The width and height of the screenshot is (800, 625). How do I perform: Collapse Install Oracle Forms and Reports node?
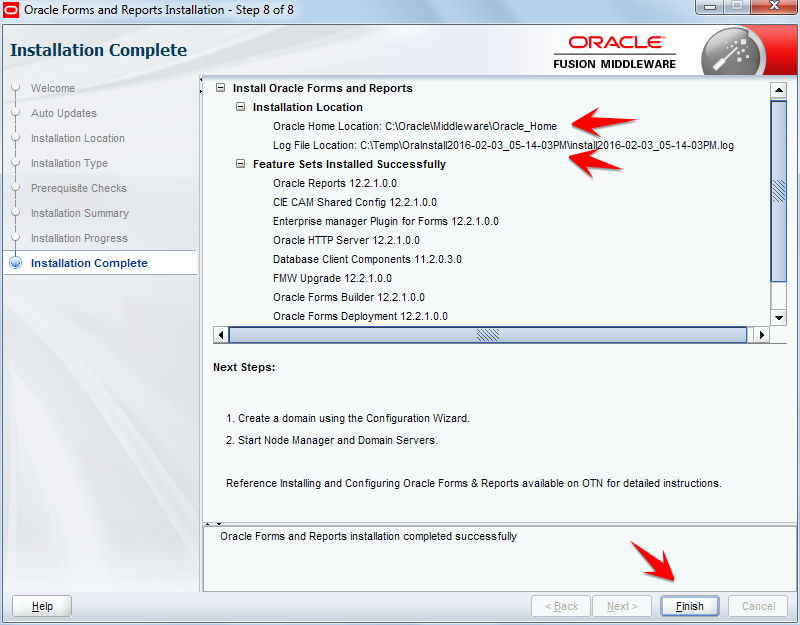(220, 88)
